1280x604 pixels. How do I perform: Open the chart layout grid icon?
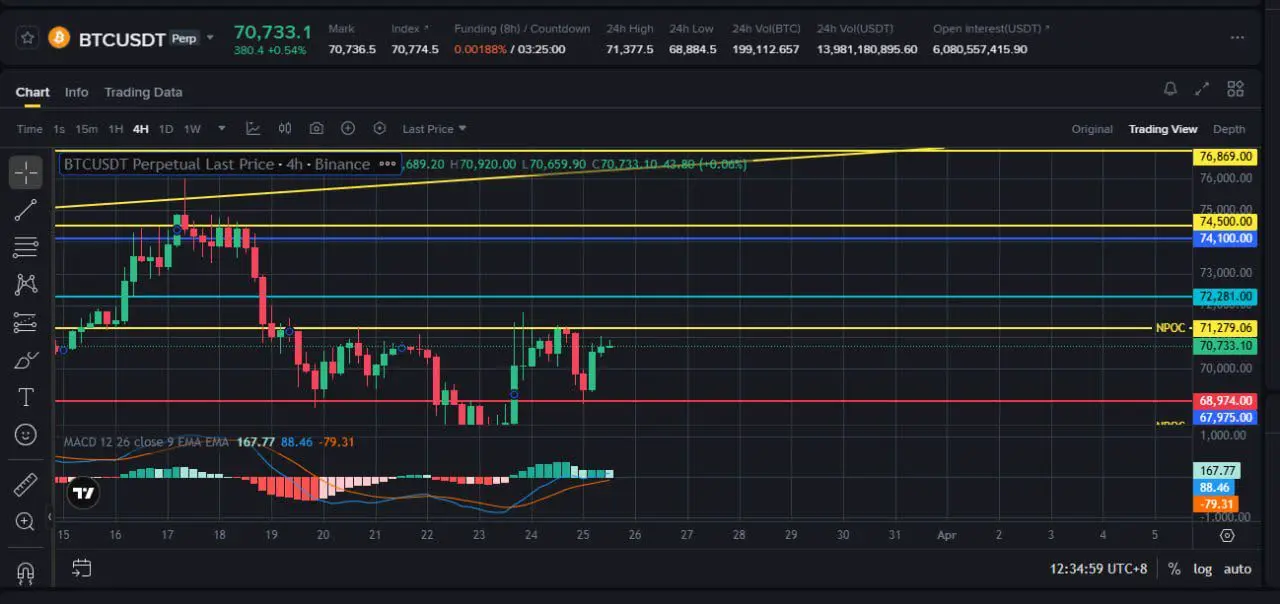[1235, 89]
